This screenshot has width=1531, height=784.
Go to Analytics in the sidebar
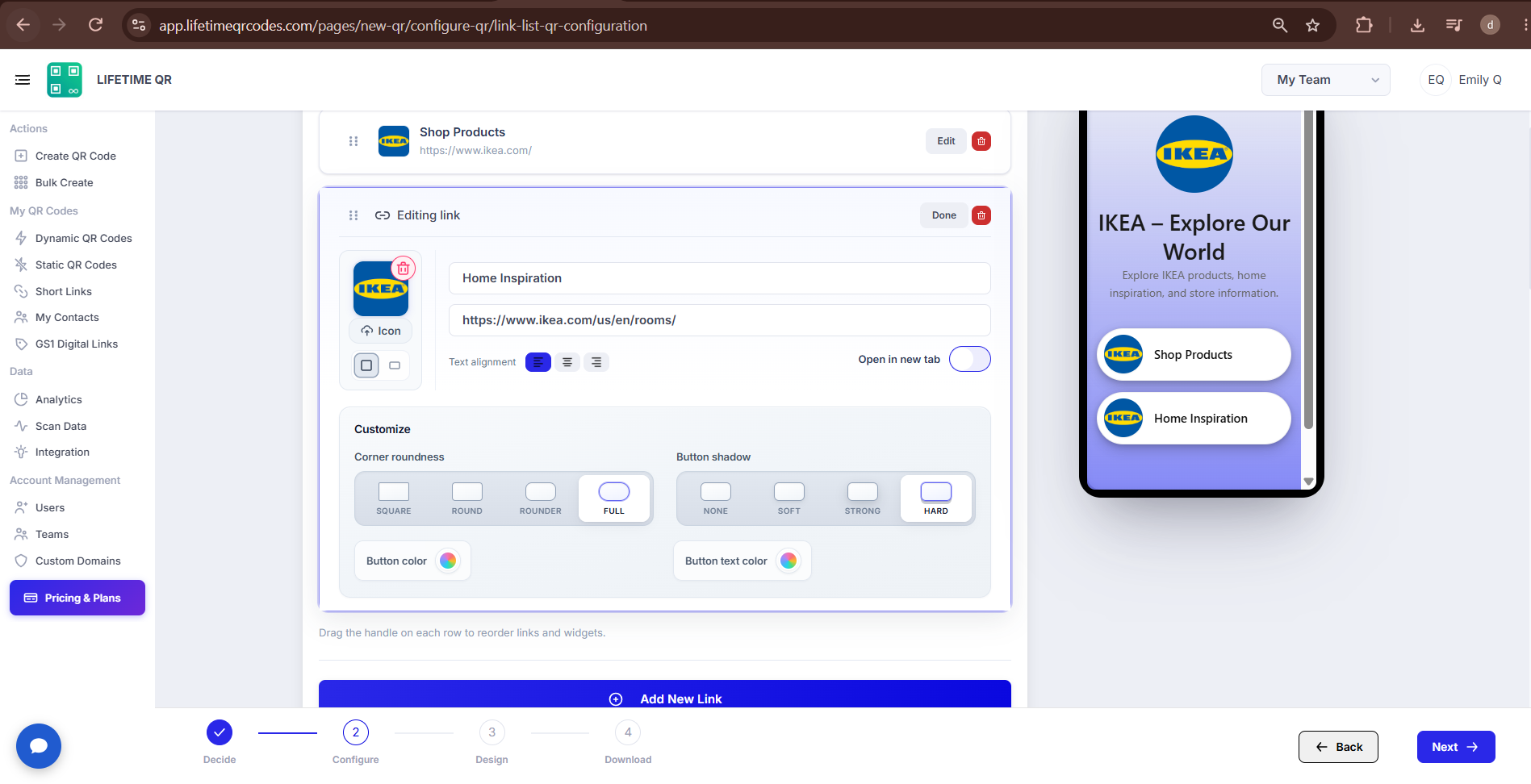tap(58, 399)
